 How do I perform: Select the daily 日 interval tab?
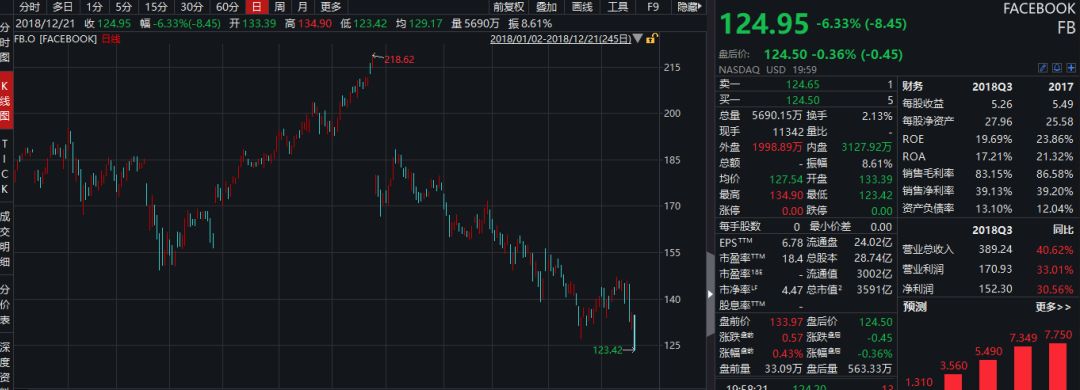[257, 7]
